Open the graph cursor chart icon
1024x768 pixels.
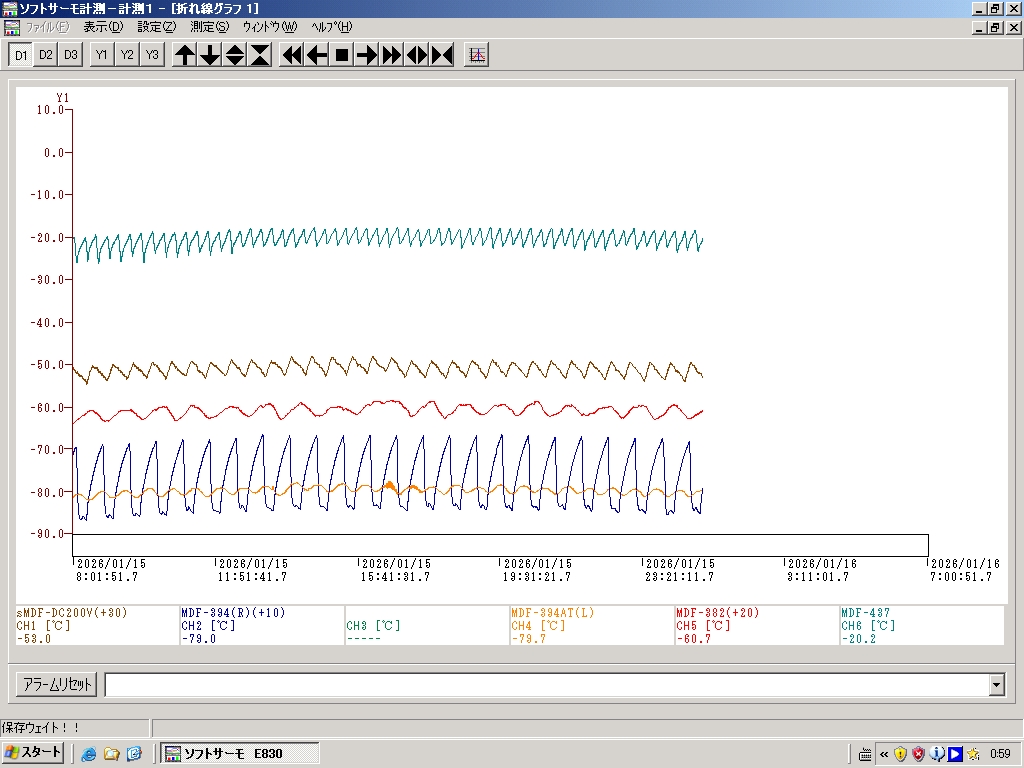pos(477,55)
